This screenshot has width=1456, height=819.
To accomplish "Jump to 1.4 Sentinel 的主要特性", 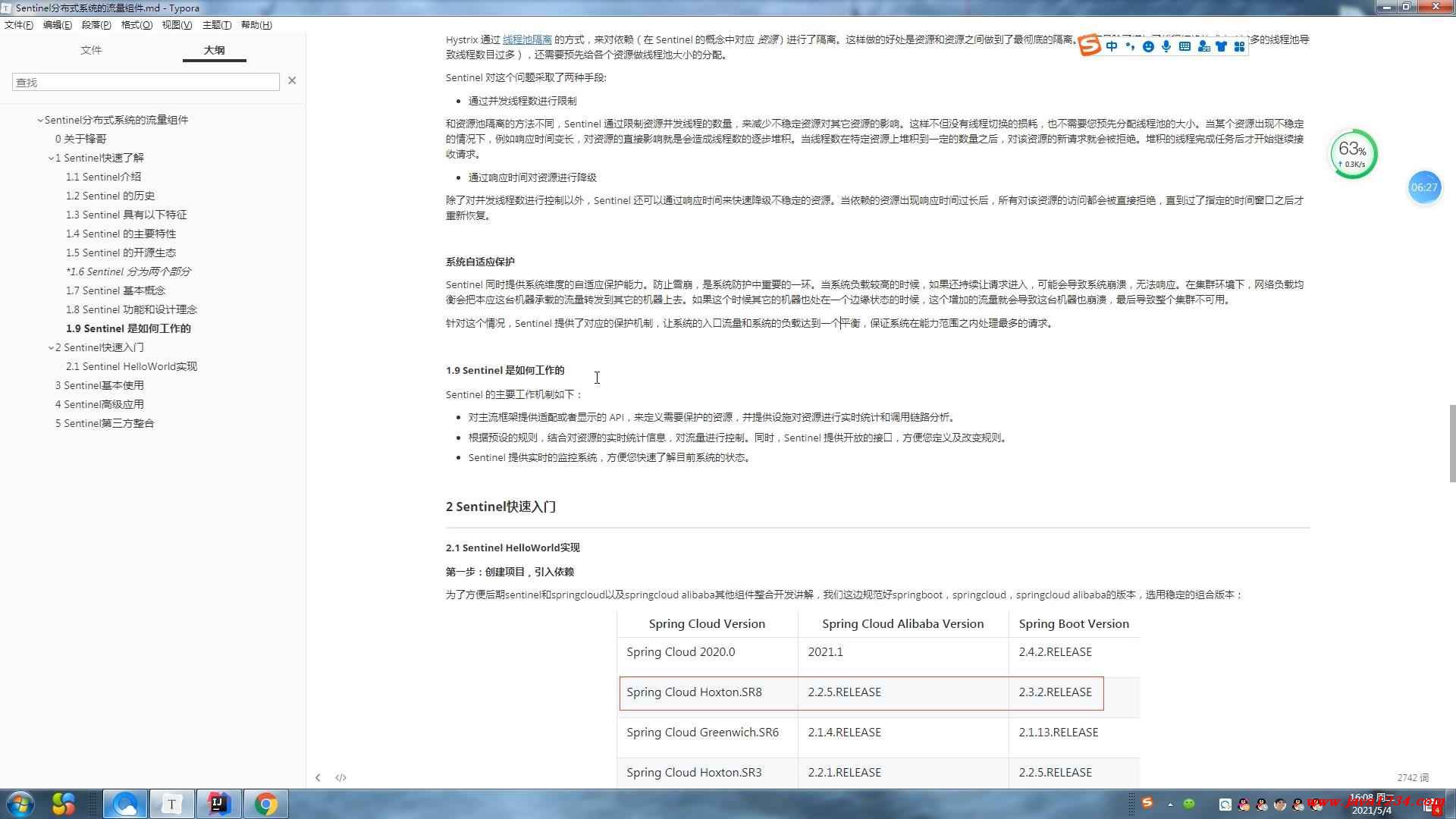I will (121, 234).
